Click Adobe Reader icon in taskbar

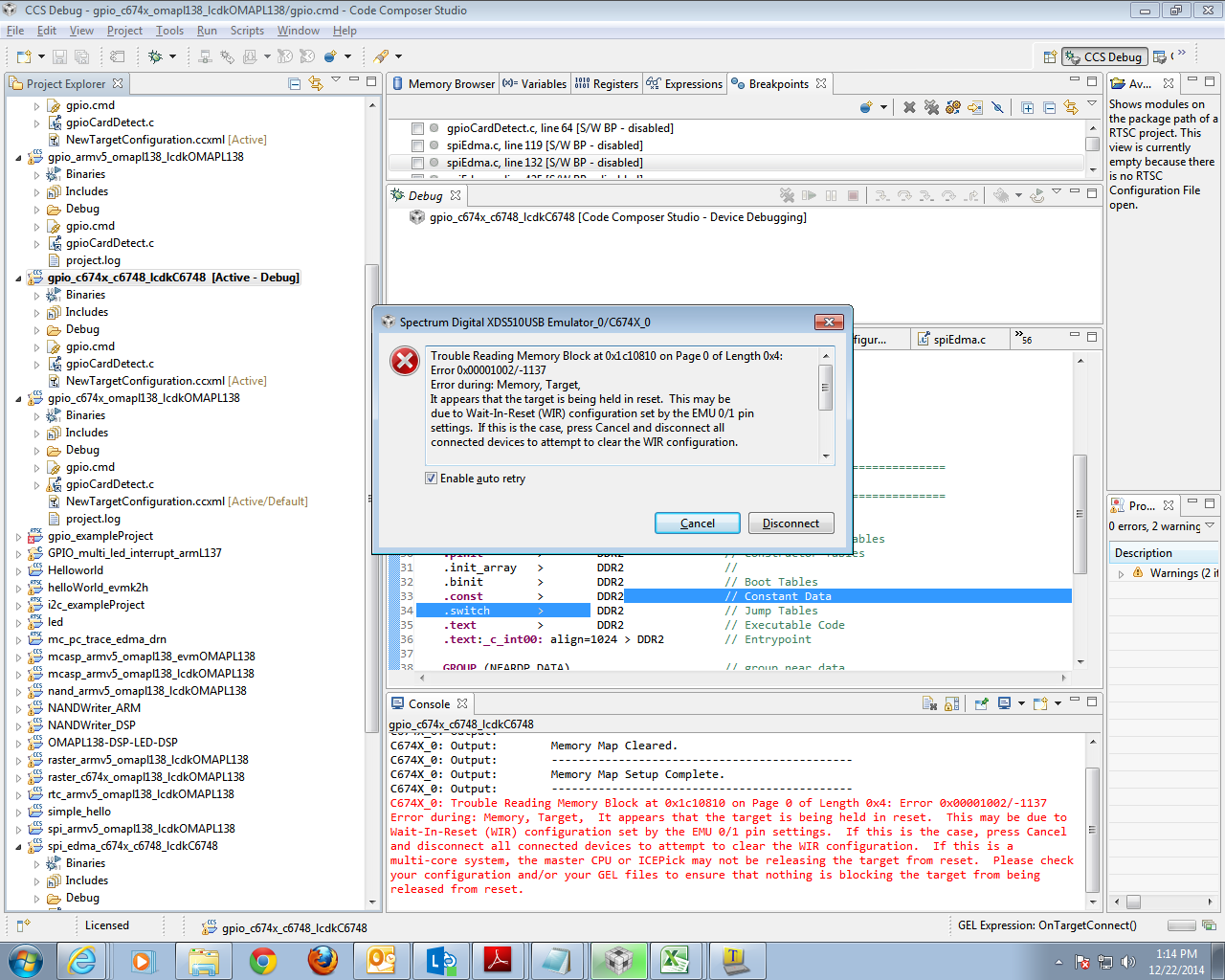(499, 960)
